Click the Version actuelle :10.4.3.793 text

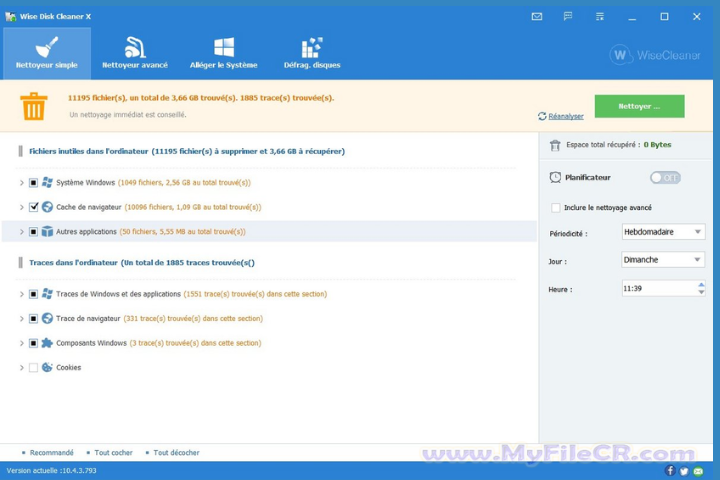(x=51, y=471)
